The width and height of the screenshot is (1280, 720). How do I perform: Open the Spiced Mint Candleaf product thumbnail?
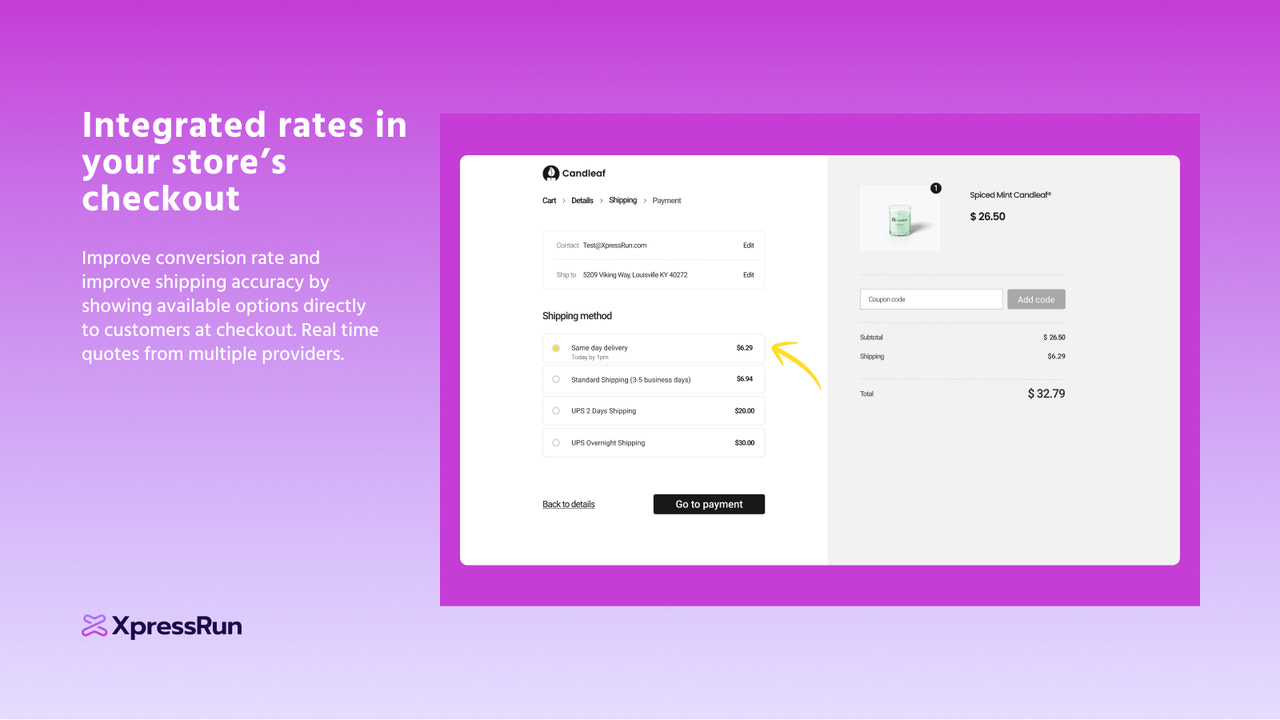click(x=900, y=219)
